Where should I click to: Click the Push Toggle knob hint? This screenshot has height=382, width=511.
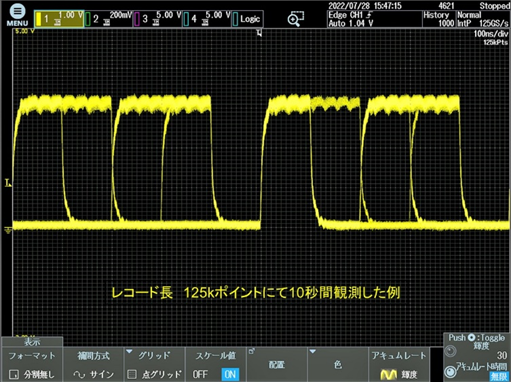click(x=477, y=338)
